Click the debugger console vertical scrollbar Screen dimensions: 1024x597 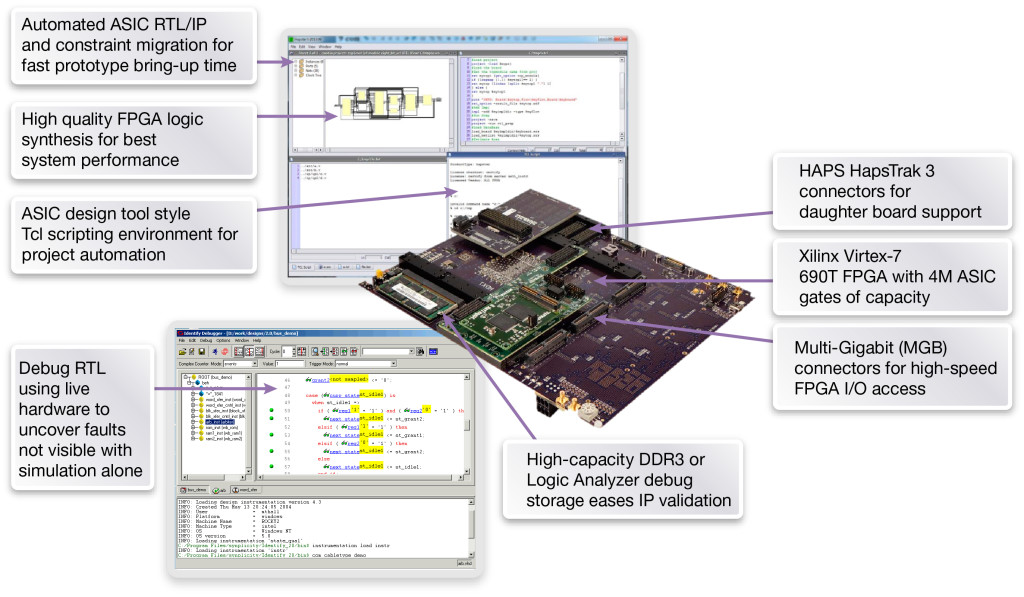tap(471, 528)
